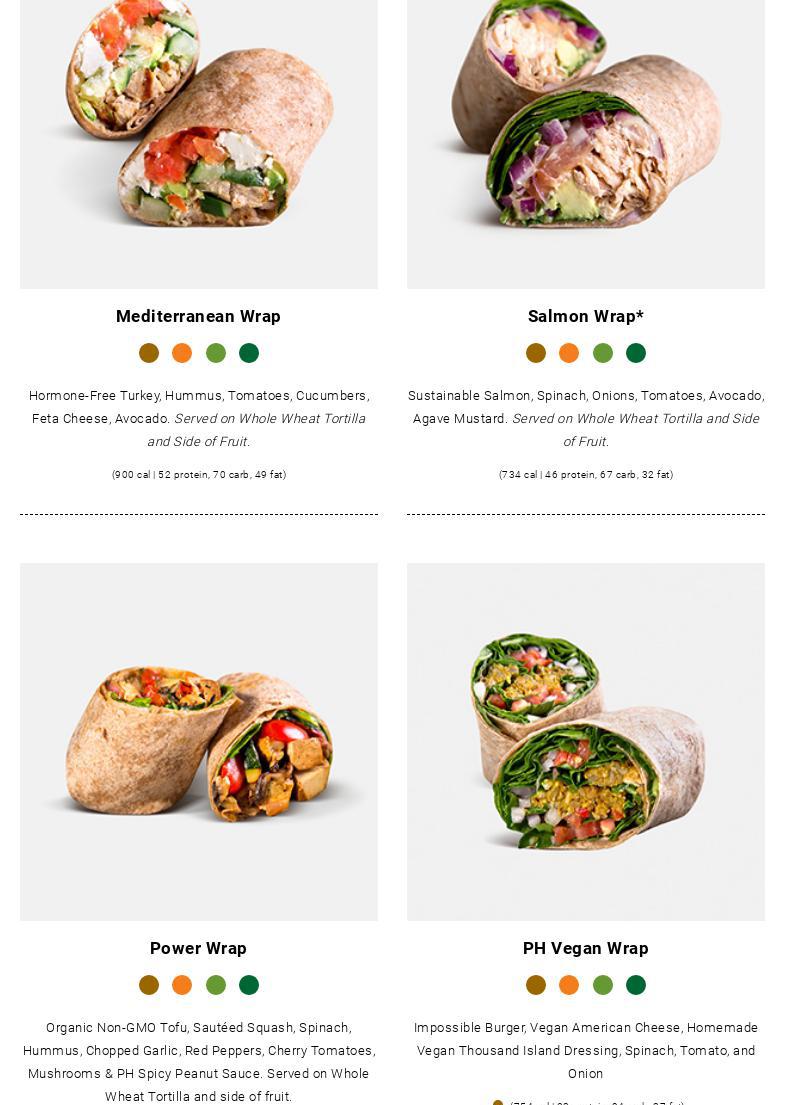
Task: Click the brown dot under Power Wrap
Action: [149, 985]
